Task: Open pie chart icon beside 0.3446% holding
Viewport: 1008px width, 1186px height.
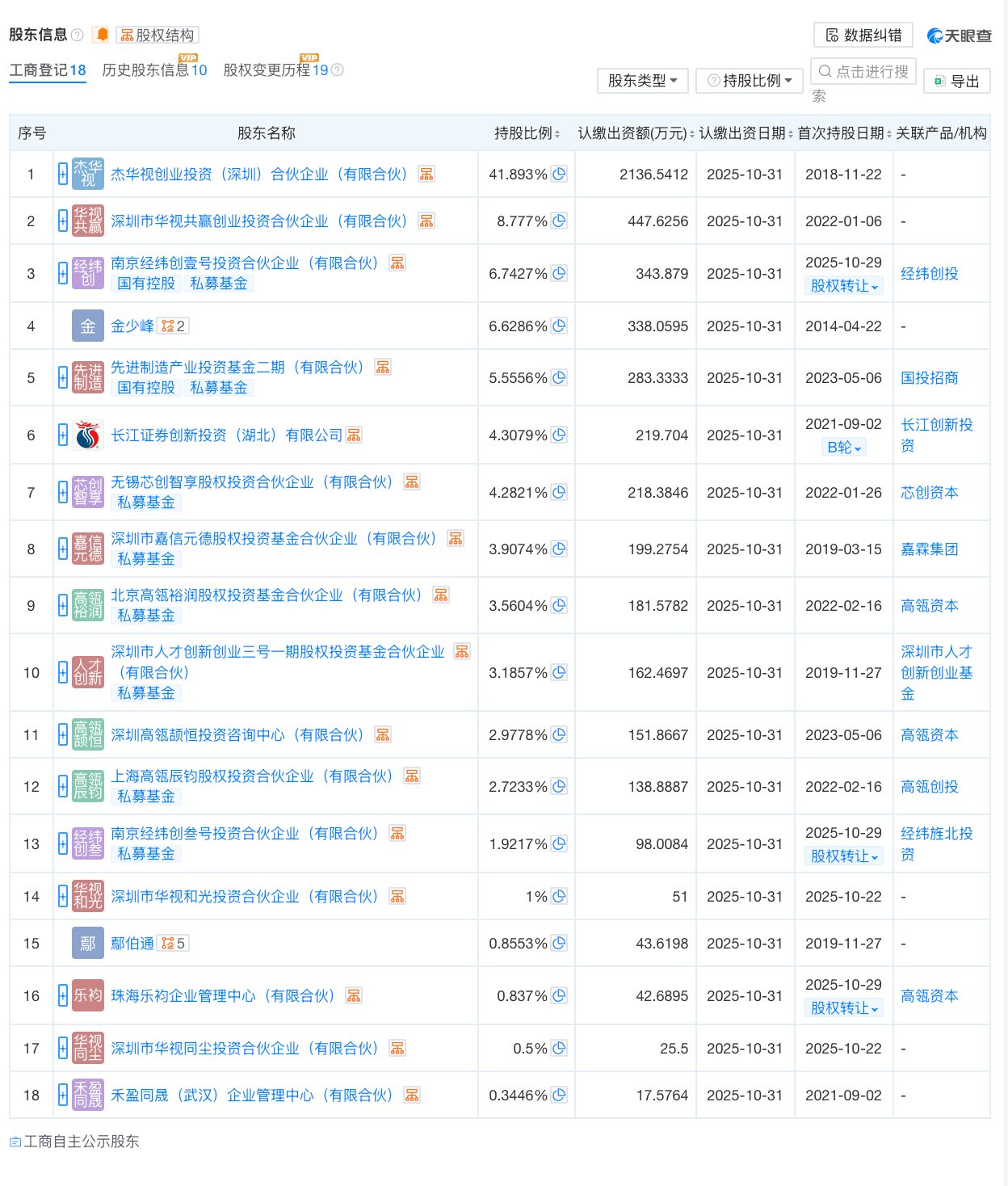Action: [559, 1095]
